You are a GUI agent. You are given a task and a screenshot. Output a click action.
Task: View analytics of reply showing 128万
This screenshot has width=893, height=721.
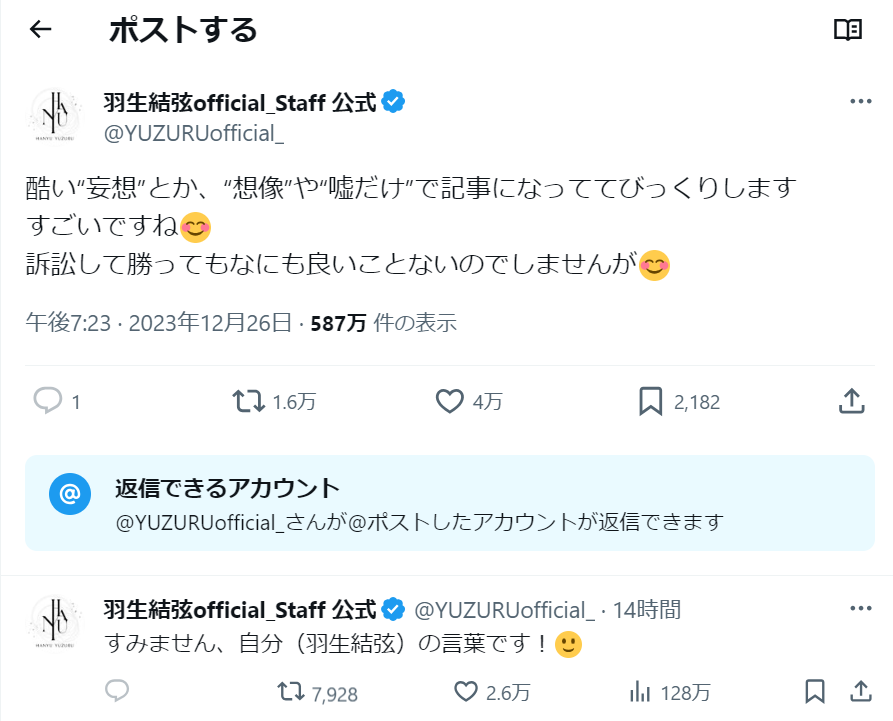pos(640,692)
